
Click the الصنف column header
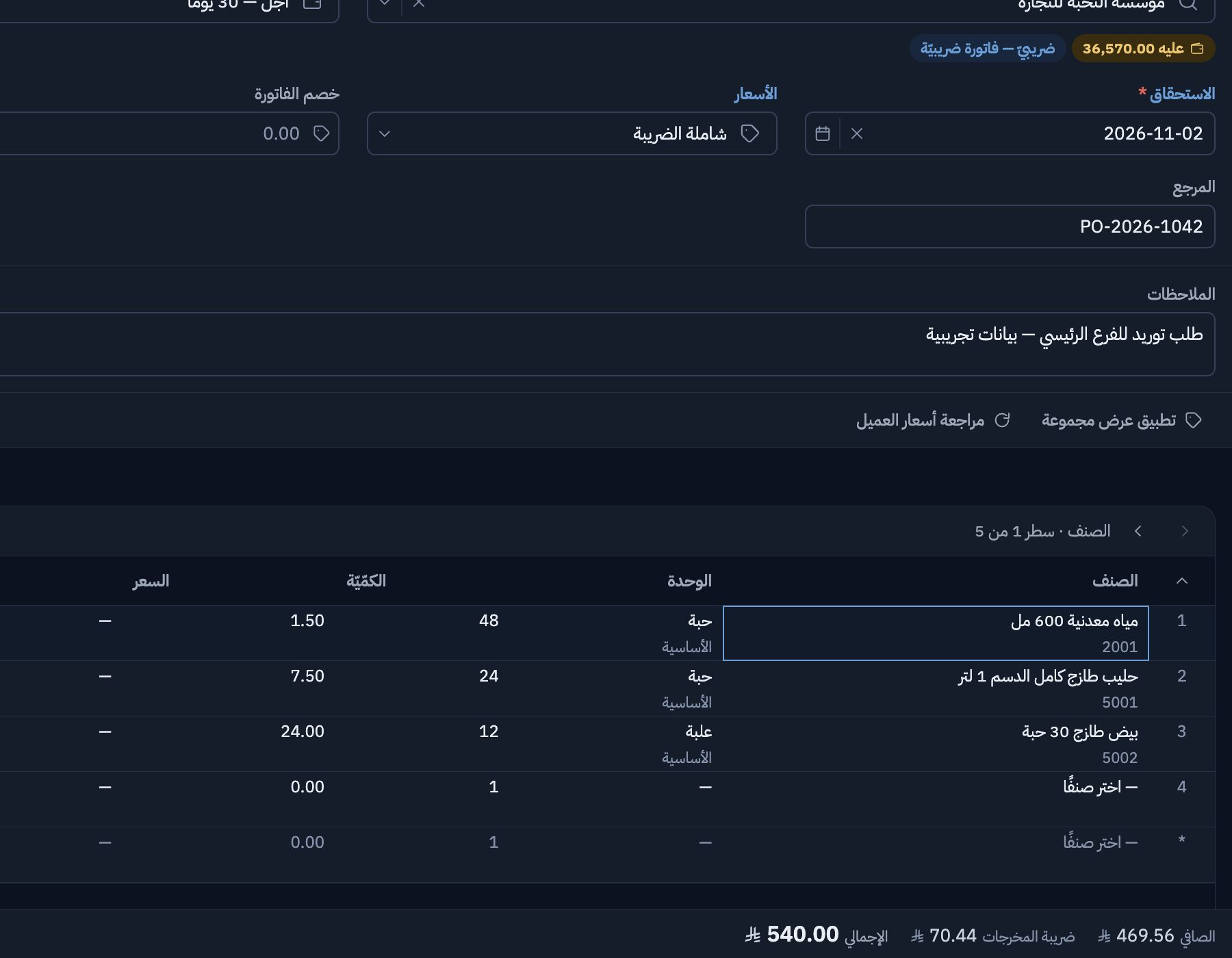(x=1115, y=581)
